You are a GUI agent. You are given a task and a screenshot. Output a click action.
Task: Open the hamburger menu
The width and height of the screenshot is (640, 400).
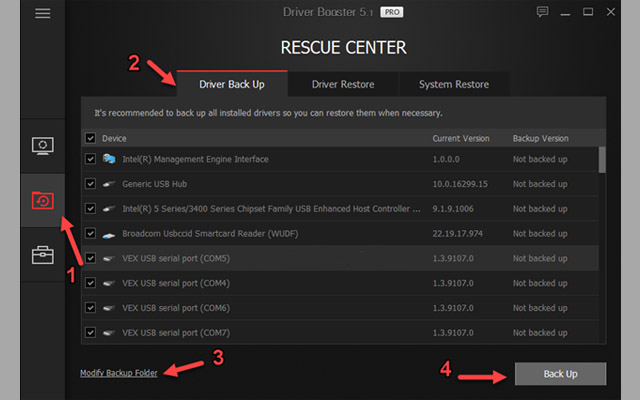point(42,13)
